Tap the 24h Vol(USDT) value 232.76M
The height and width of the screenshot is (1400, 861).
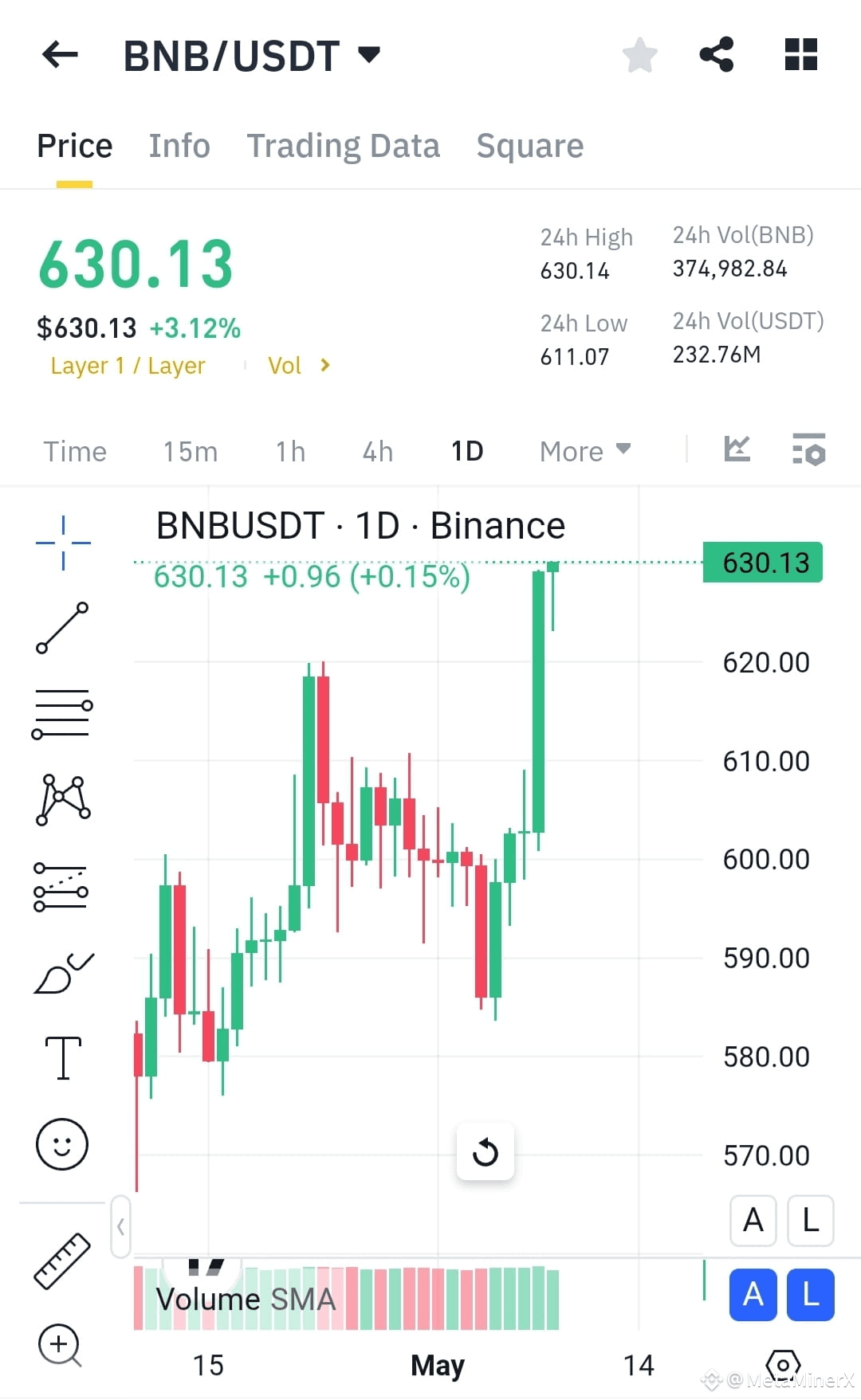(717, 355)
